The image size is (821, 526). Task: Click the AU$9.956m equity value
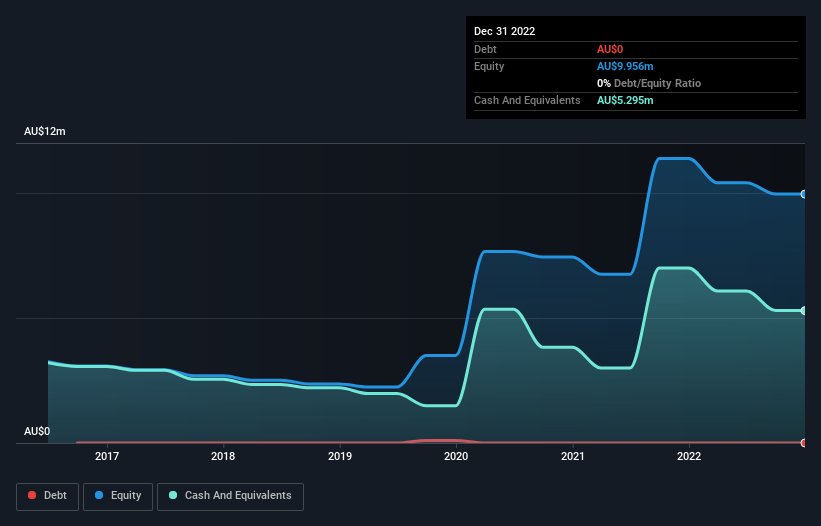coord(625,66)
